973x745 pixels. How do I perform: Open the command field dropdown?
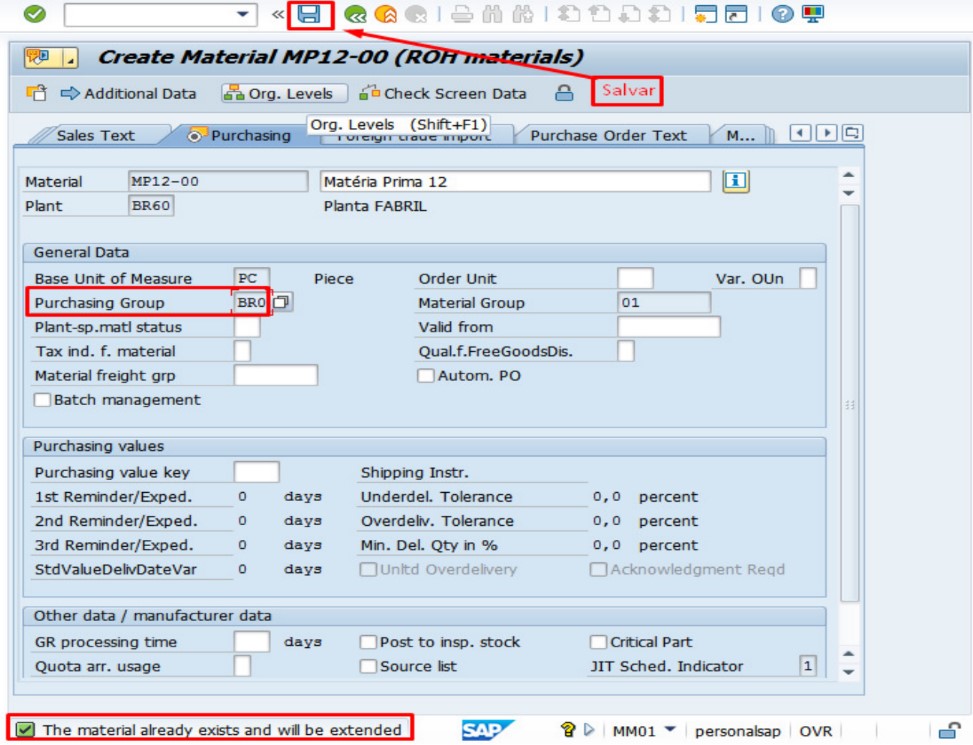(x=243, y=14)
